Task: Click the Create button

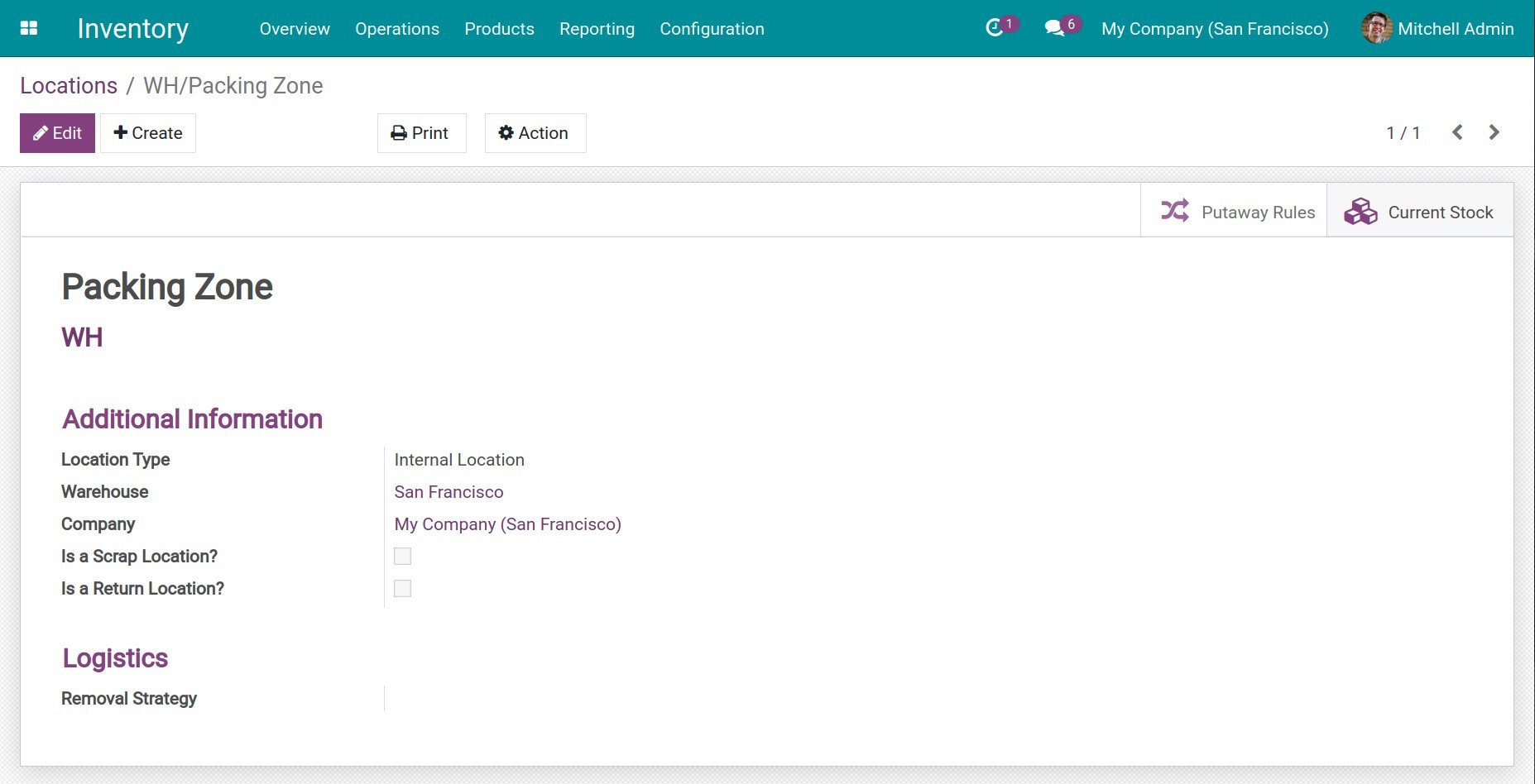Action: click(x=148, y=133)
